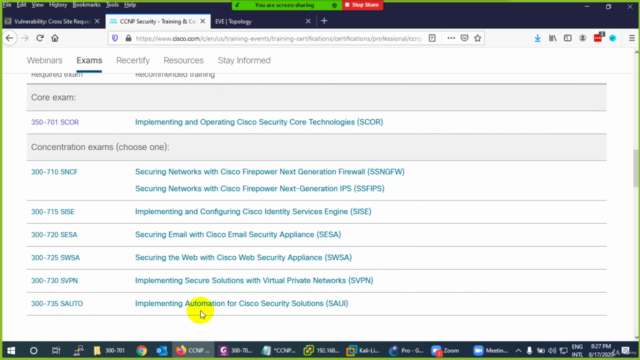Open the Bookmarks menu
The height and width of the screenshot is (360, 640).
tap(86, 5)
